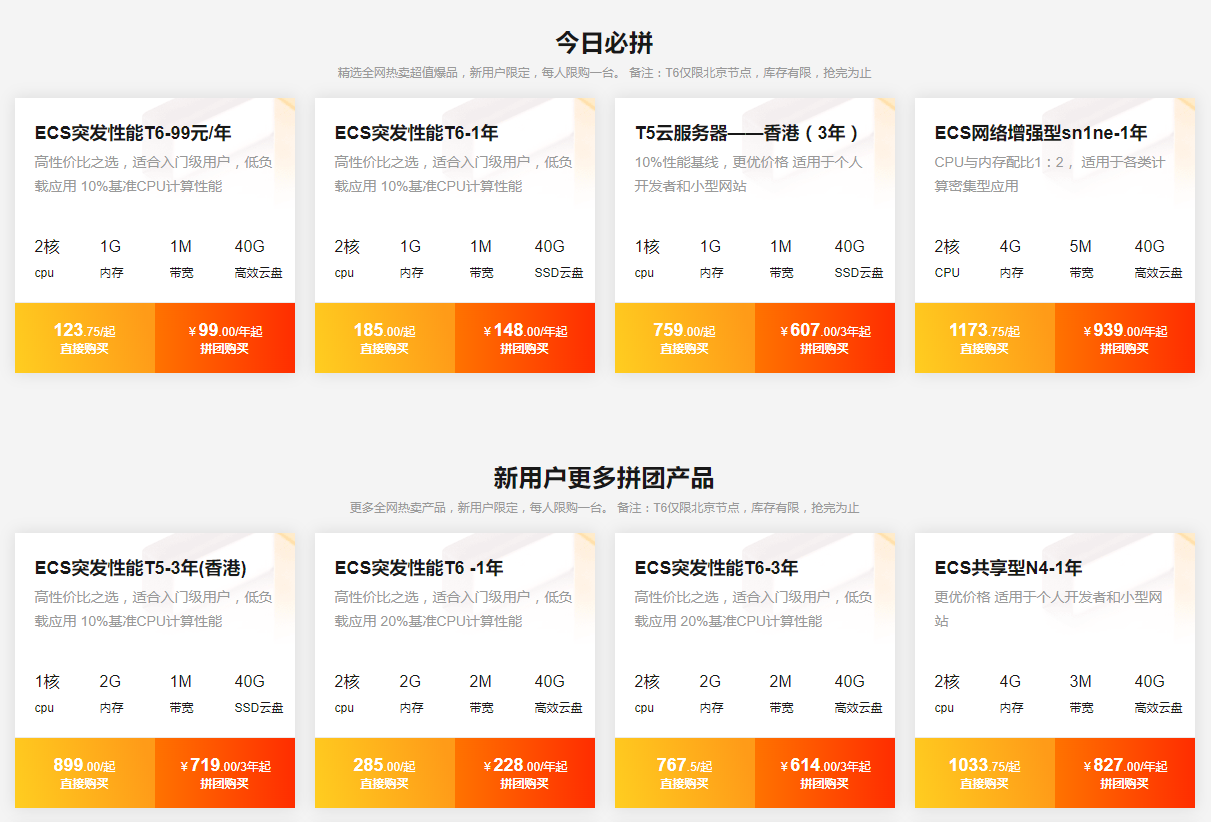Click 今日必拼 section heading
Screen dimensions: 1211x822
(x=605, y=43)
